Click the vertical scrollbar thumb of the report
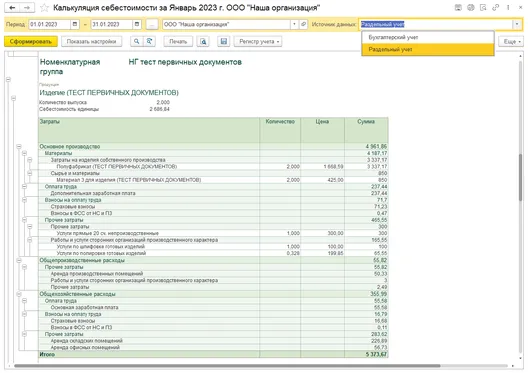Image resolution: width=528 pixels, height=373 pixels. pos(521,177)
